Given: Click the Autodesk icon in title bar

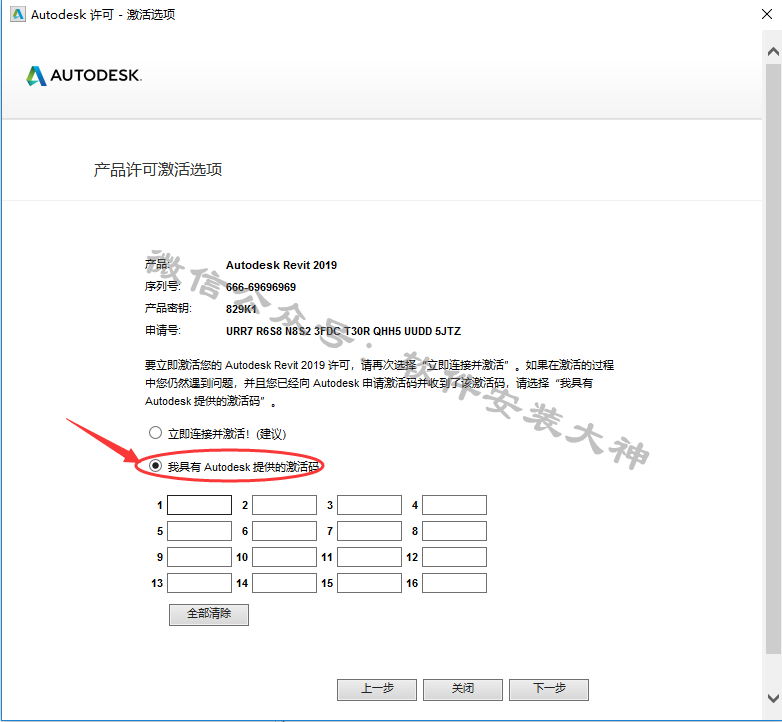Looking at the screenshot, I should click(x=18, y=14).
